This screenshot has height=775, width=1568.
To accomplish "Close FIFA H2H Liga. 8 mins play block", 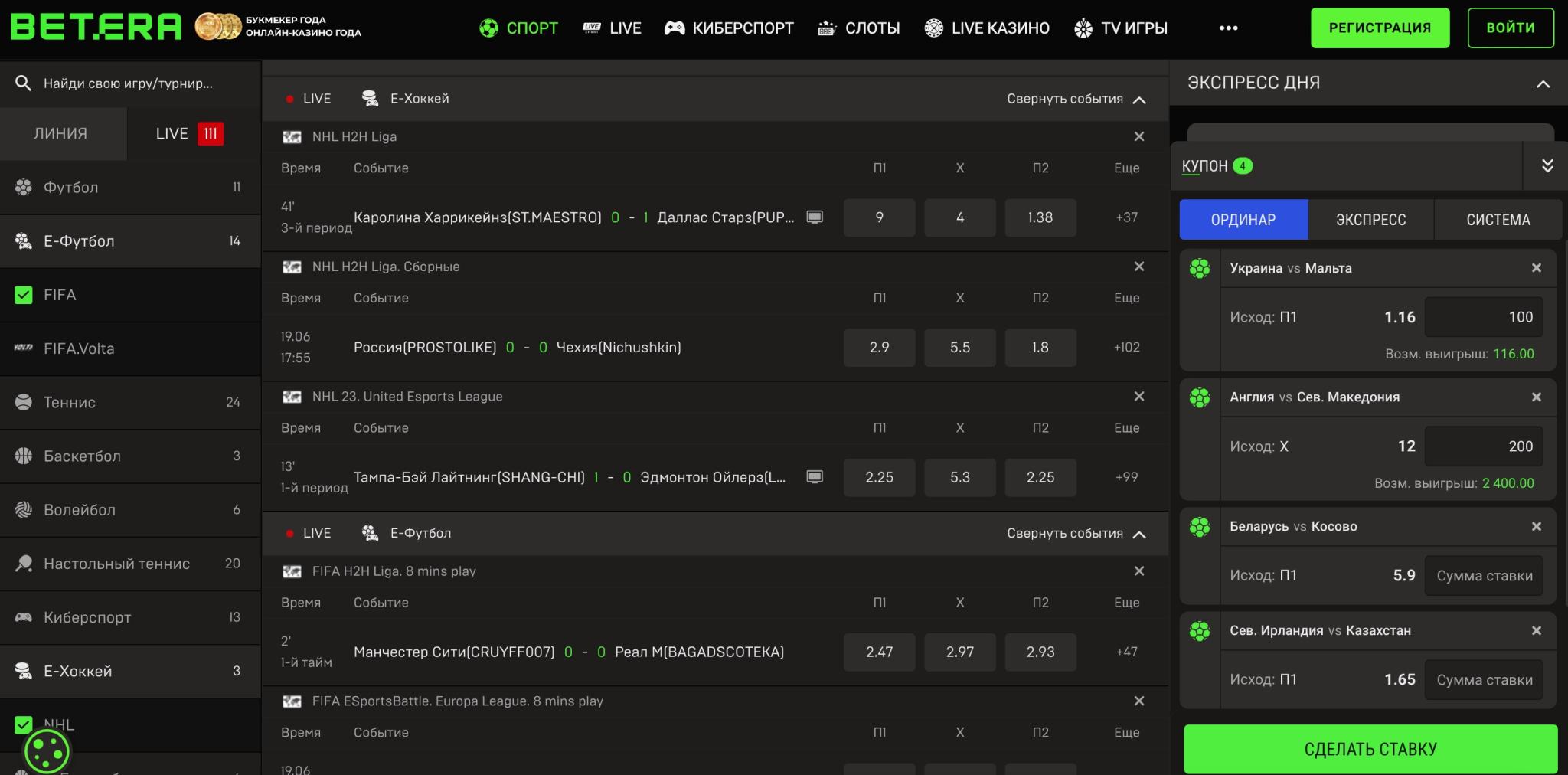I will tap(1139, 571).
